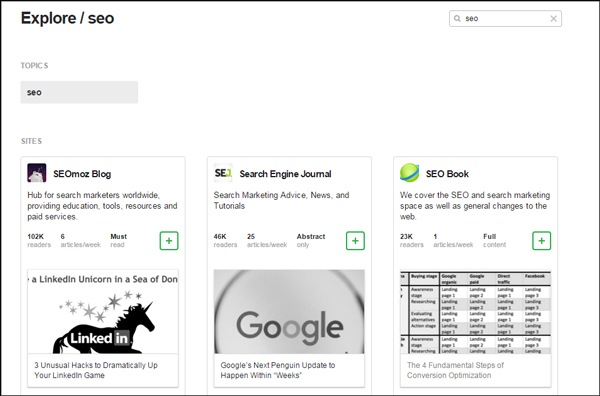Click '25 articles/week' stat
This screenshot has width=600, height=396.
pos(267,241)
